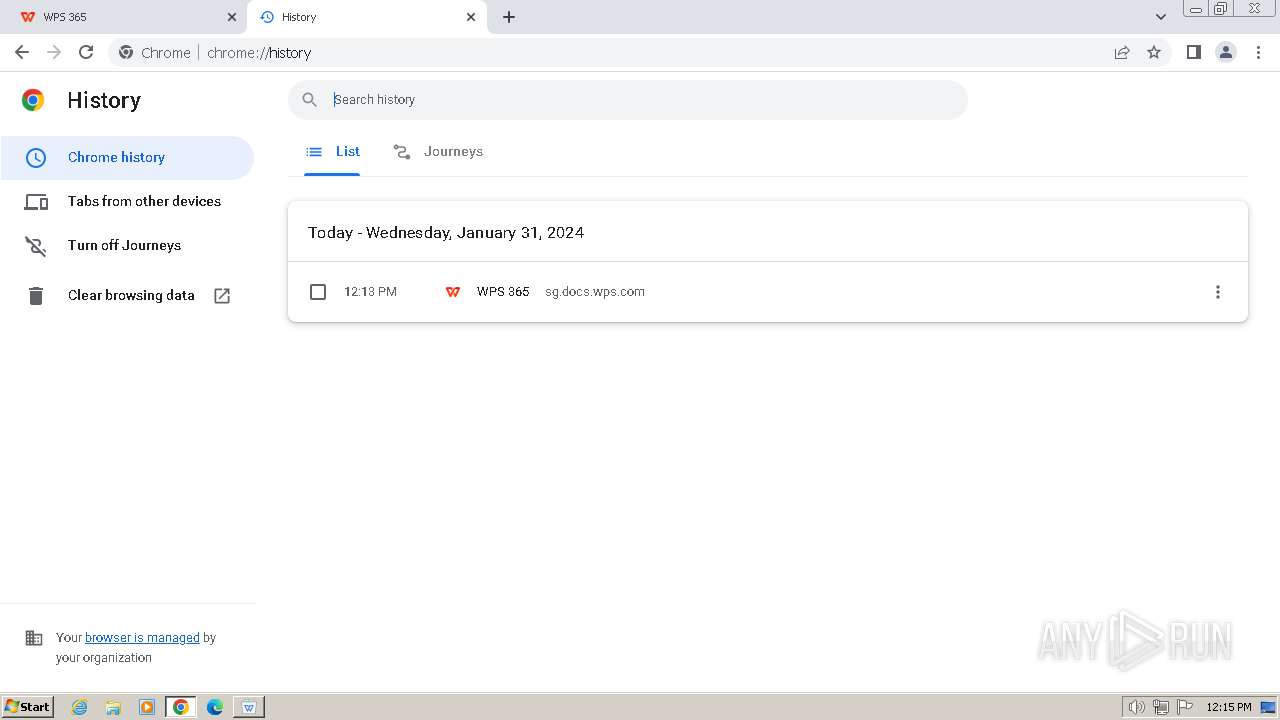The height and width of the screenshot is (720, 1280).
Task: Open actions menu for WPS 365 entry
Action: 1217,292
